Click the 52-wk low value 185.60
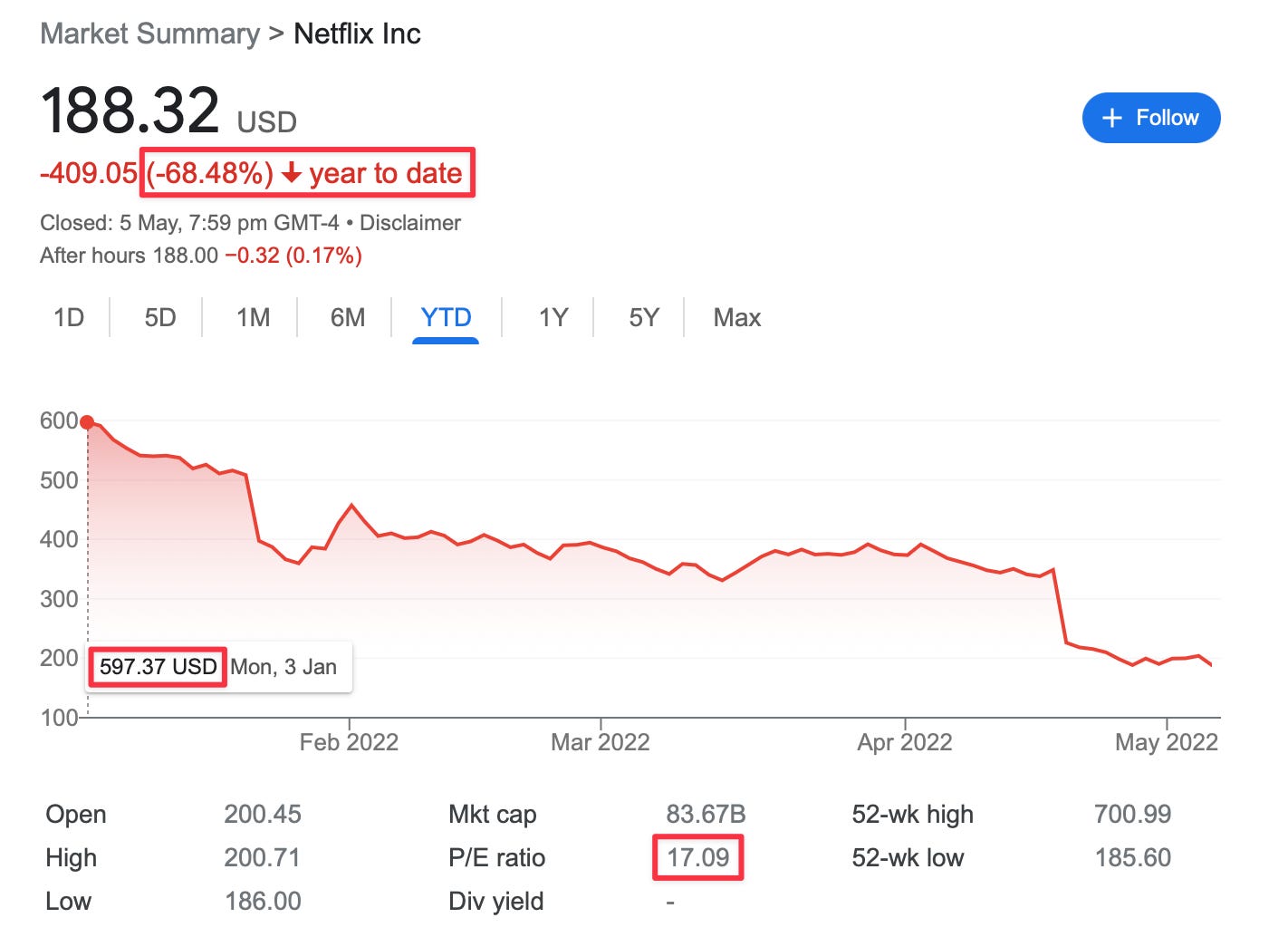Viewport: 1288px width, 937px height. click(x=1133, y=857)
